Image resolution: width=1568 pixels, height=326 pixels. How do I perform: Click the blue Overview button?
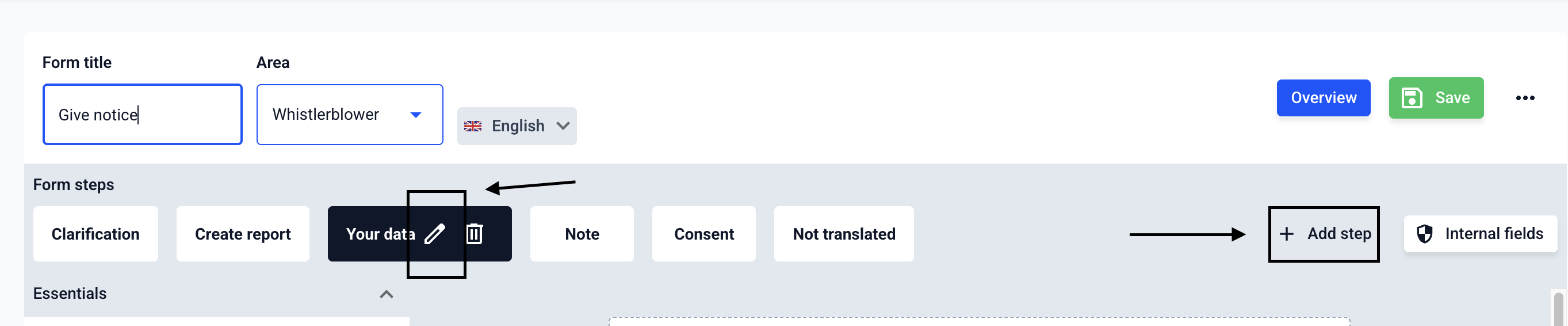click(1324, 98)
